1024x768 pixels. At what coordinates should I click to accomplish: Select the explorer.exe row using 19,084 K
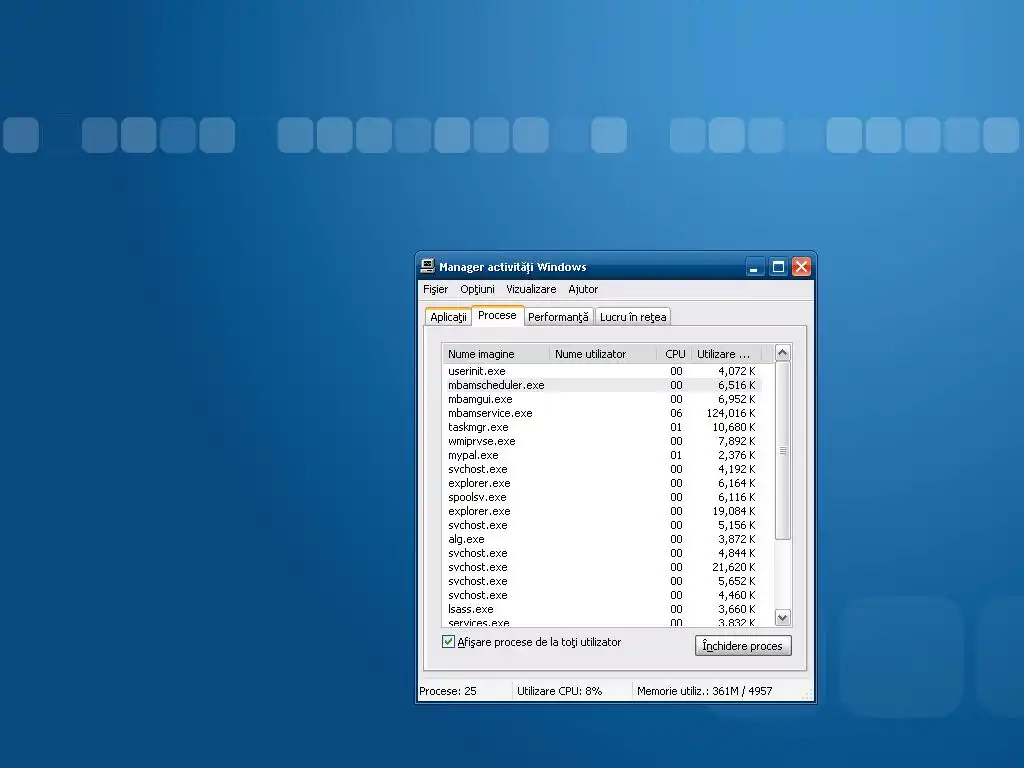(601, 511)
